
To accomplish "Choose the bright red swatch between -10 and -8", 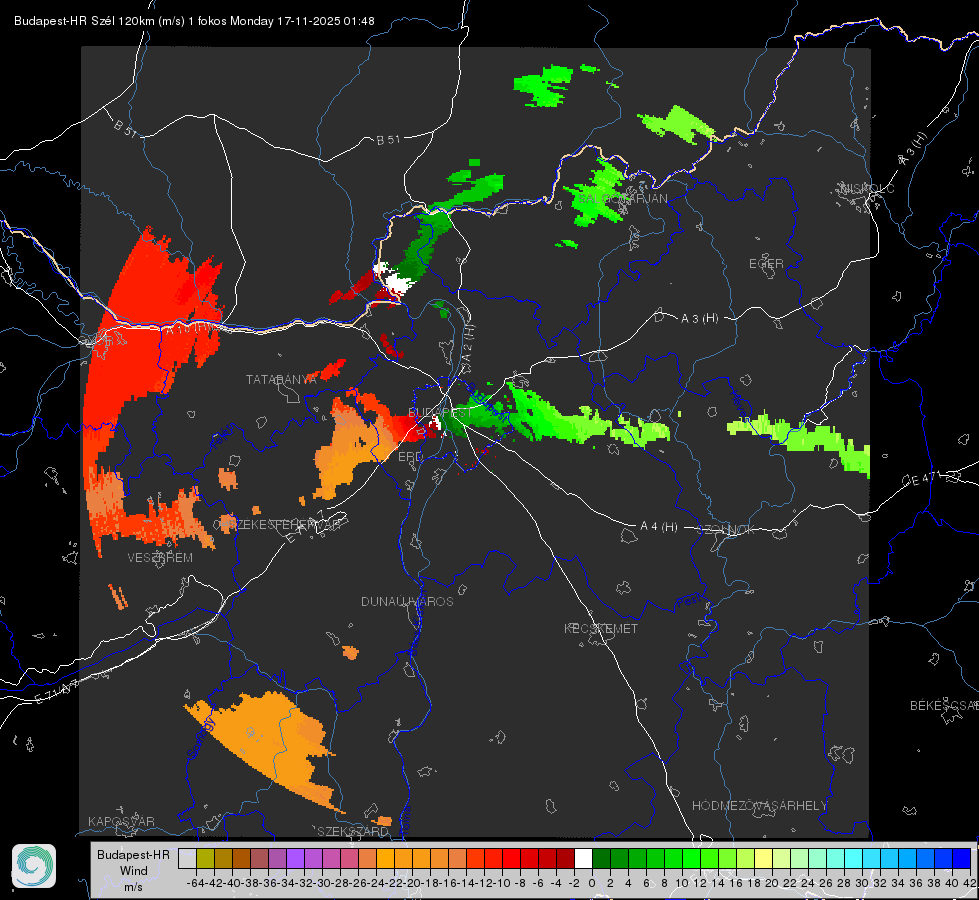I will tap(511, 859).
